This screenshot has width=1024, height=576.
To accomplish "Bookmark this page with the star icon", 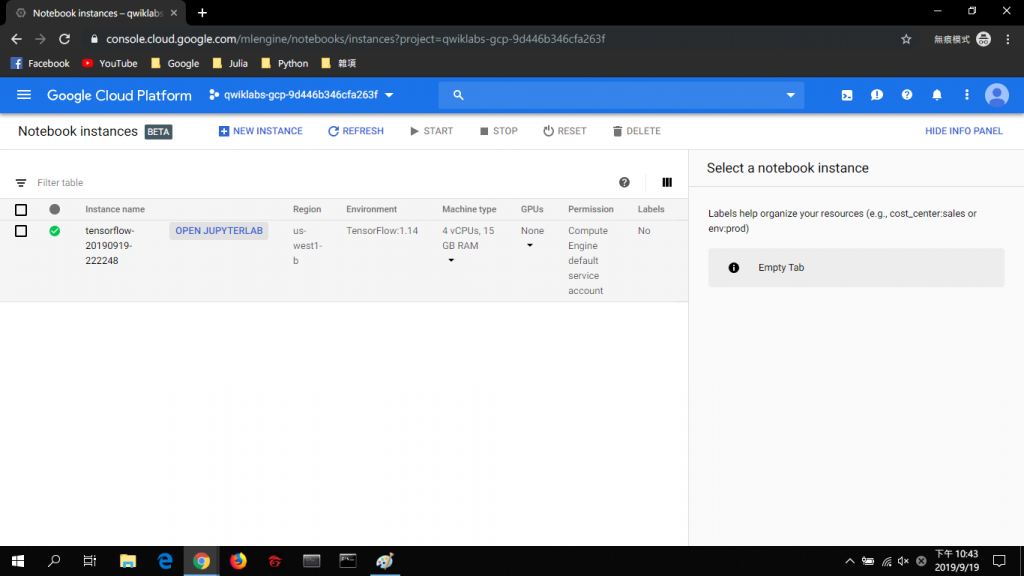I will click(906, 39).
